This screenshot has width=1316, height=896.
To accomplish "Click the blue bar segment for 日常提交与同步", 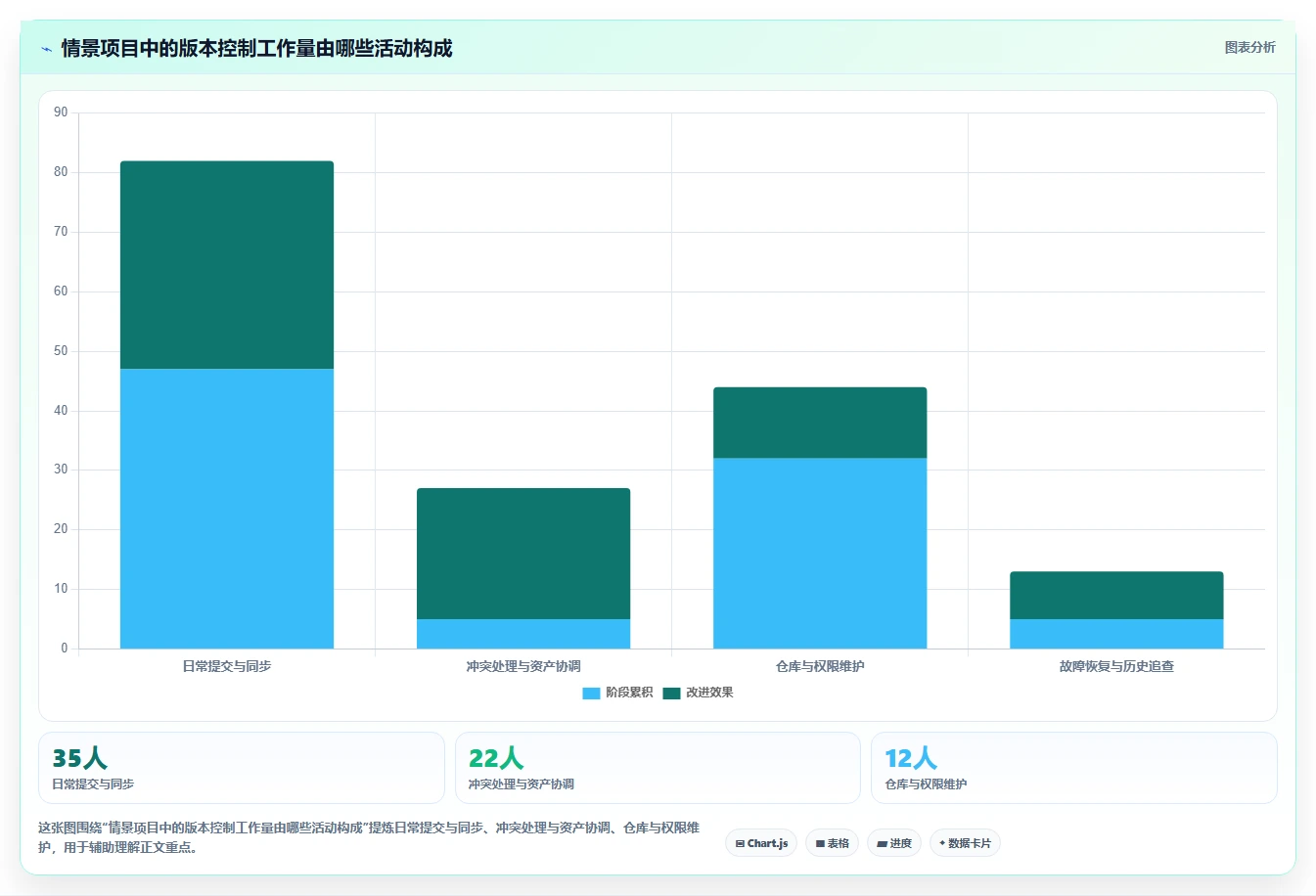I will coord(227,509).
